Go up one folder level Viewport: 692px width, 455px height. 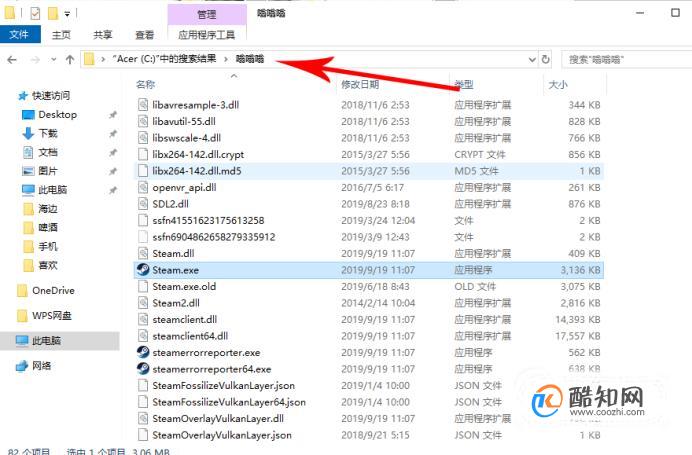[70, 60]
